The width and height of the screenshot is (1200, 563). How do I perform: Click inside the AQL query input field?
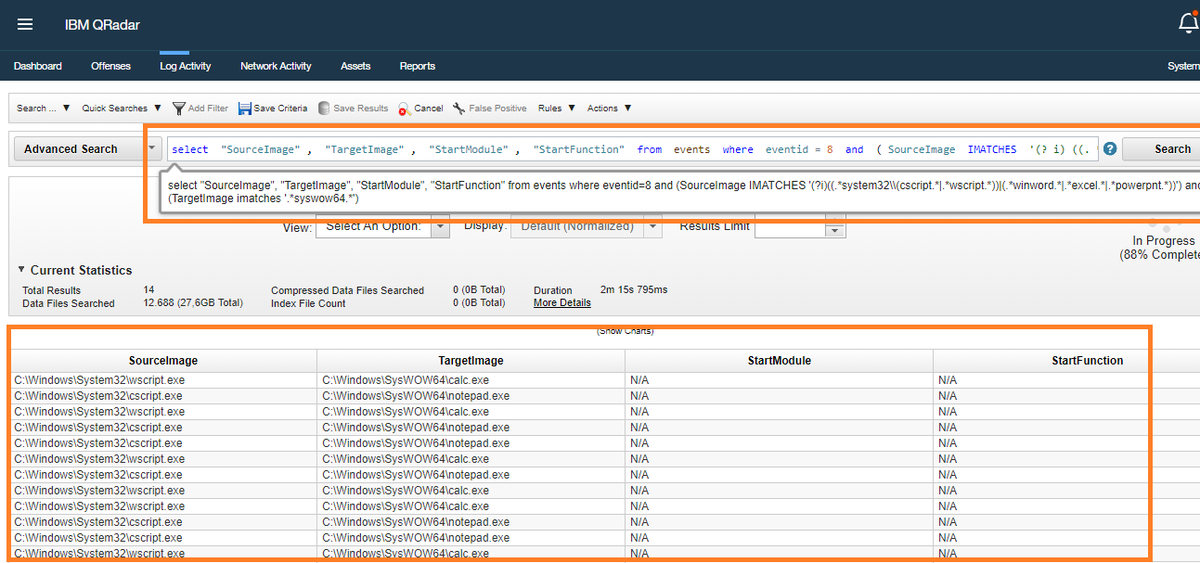coord(632,149)
